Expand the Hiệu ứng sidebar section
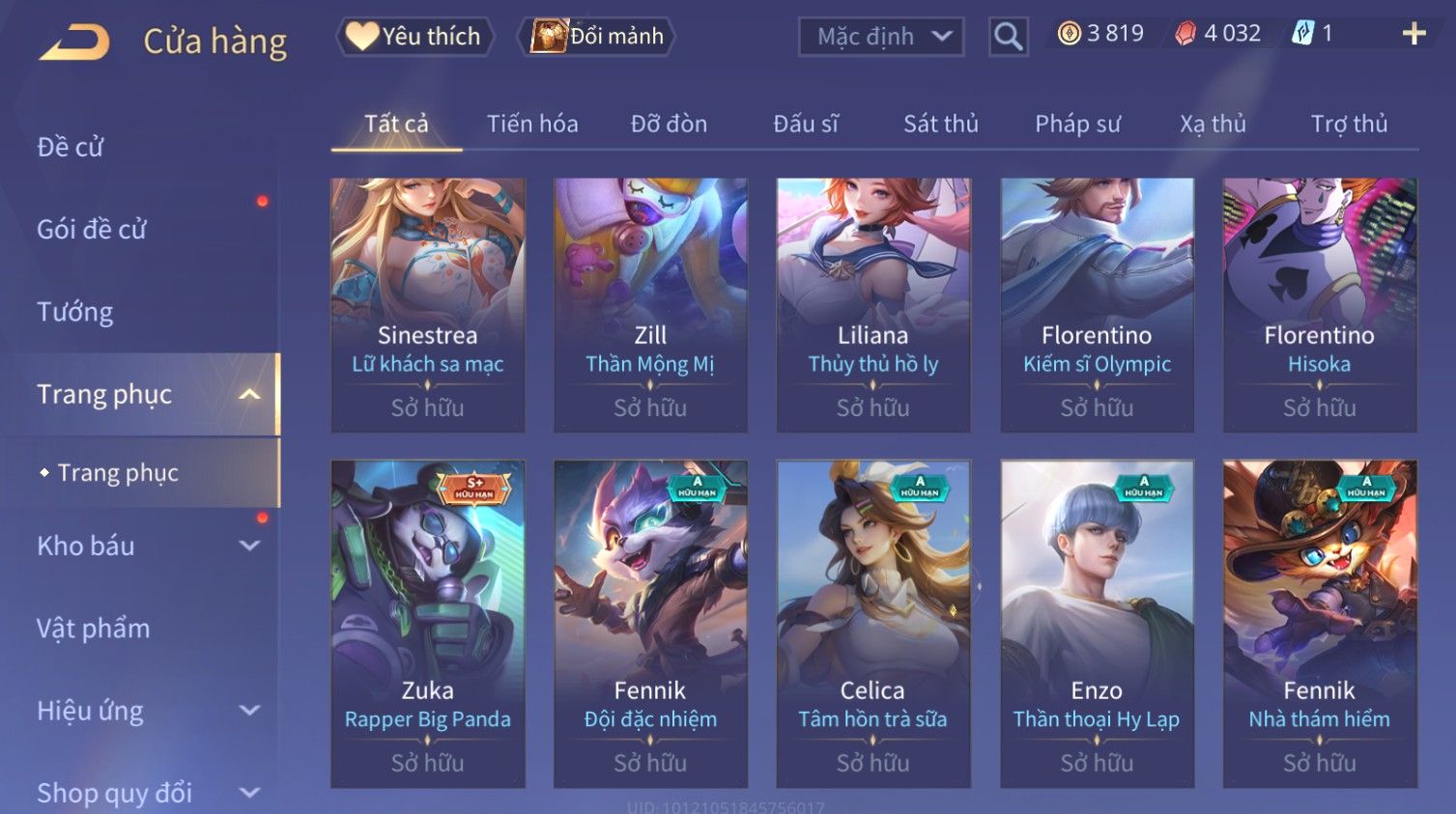 (249, 711)
